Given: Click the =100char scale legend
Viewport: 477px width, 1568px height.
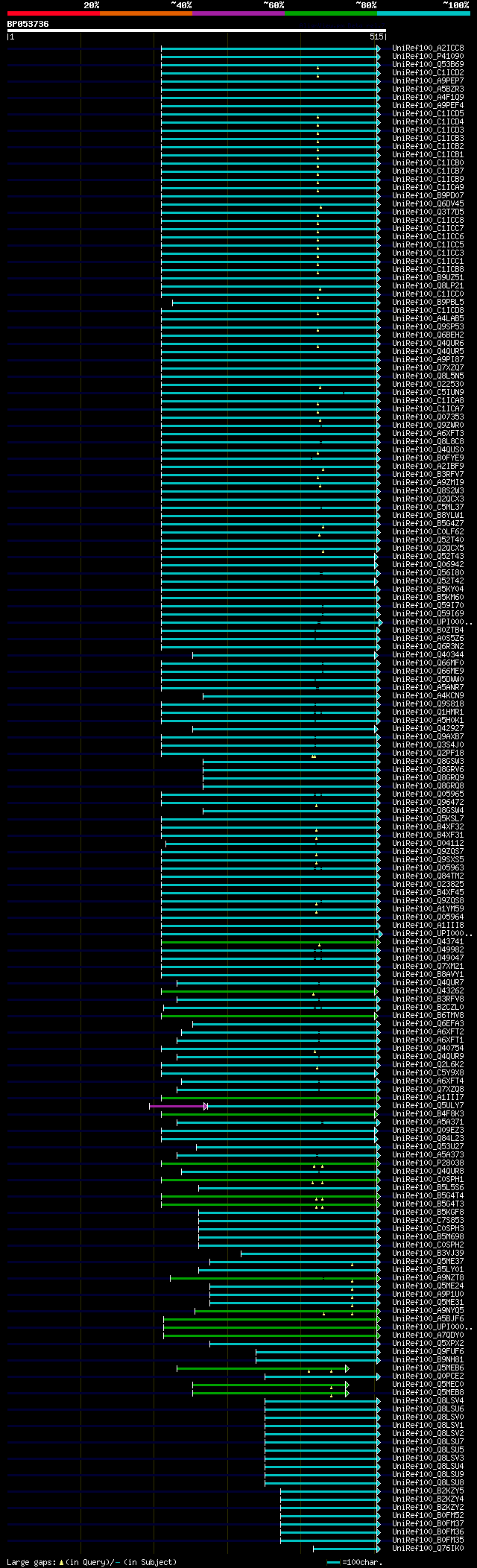Looking at the screenshot, I should [x=354, y=1562].
